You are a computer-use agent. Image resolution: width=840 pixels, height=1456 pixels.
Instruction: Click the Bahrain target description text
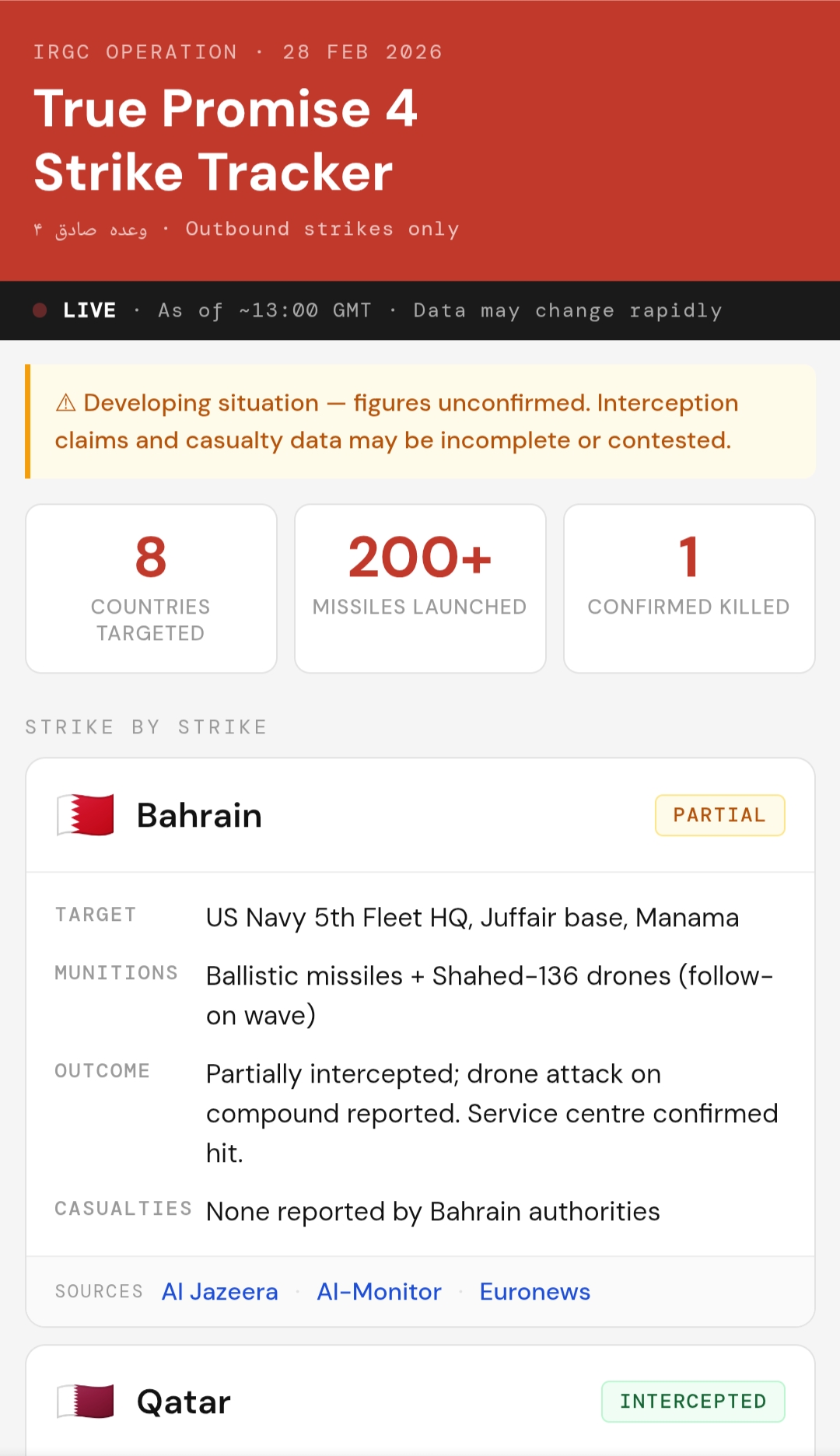[472, 918]
